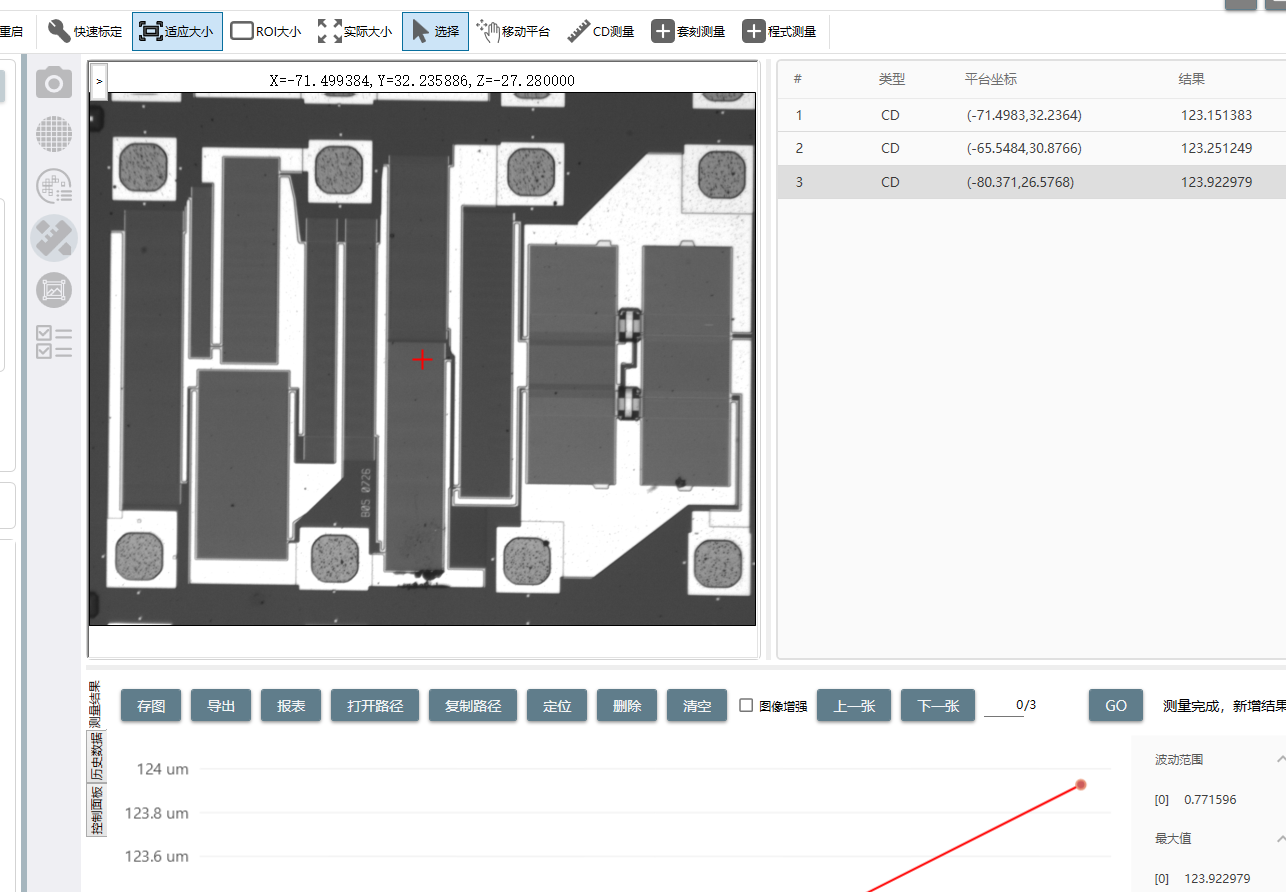
Task: Click the red crosshair in the image
Action: [x=423, y=359]
